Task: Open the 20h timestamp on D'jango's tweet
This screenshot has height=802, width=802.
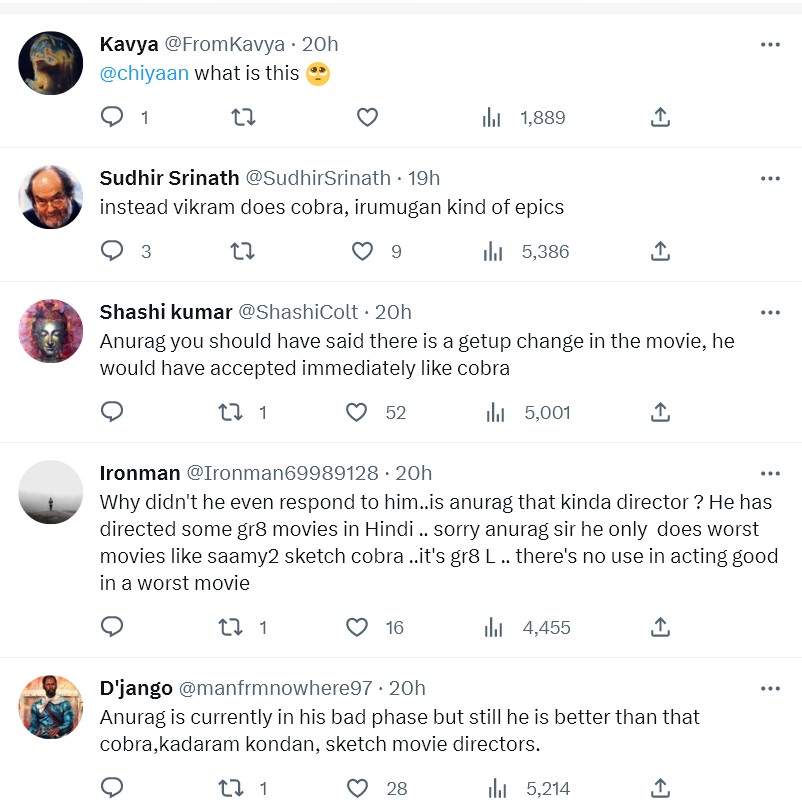Action: pyautogui.click(x=407, y=688)
